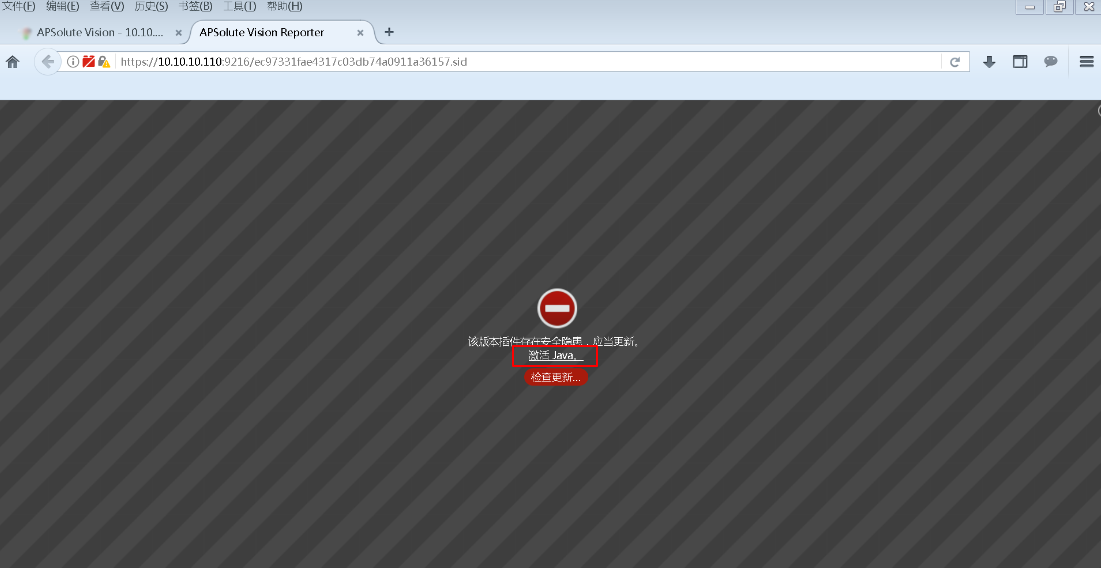The width and height of the screenshot is (1102, 572).
Task: Open the Downloads arrow icon
Action: tap(989, 62)
